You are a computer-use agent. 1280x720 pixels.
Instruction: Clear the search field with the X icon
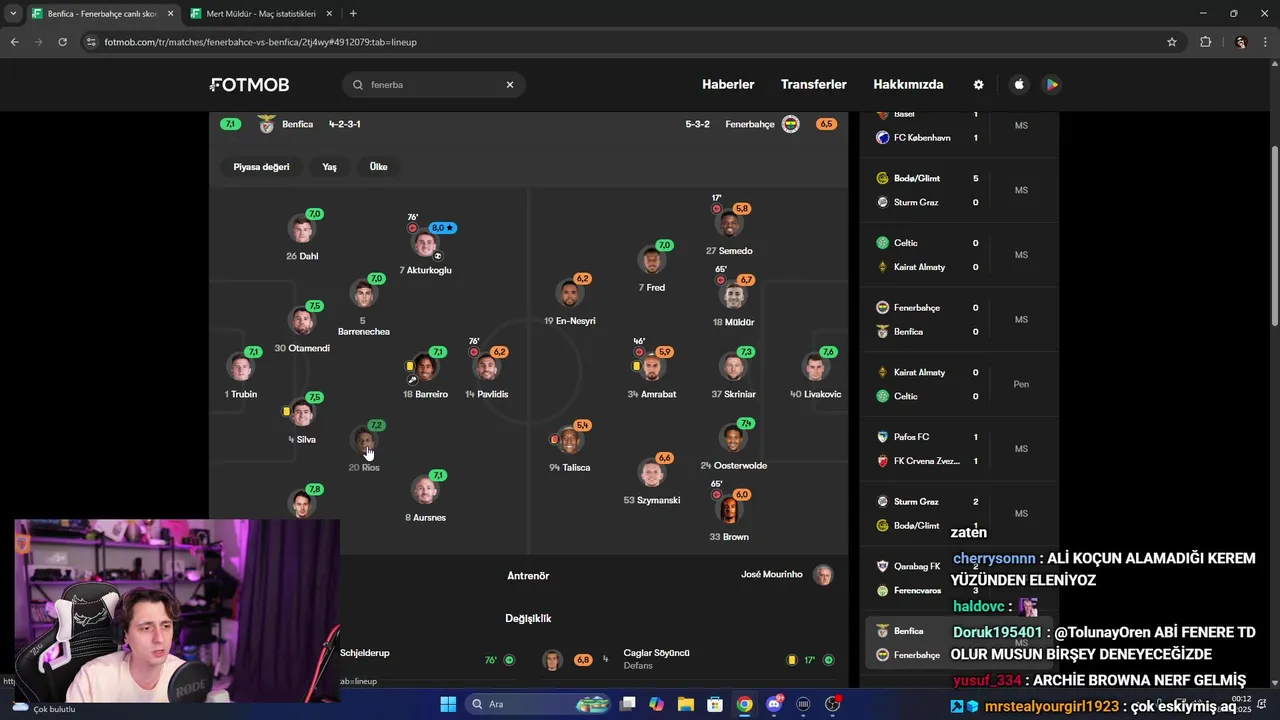click(x=510, y=85)
